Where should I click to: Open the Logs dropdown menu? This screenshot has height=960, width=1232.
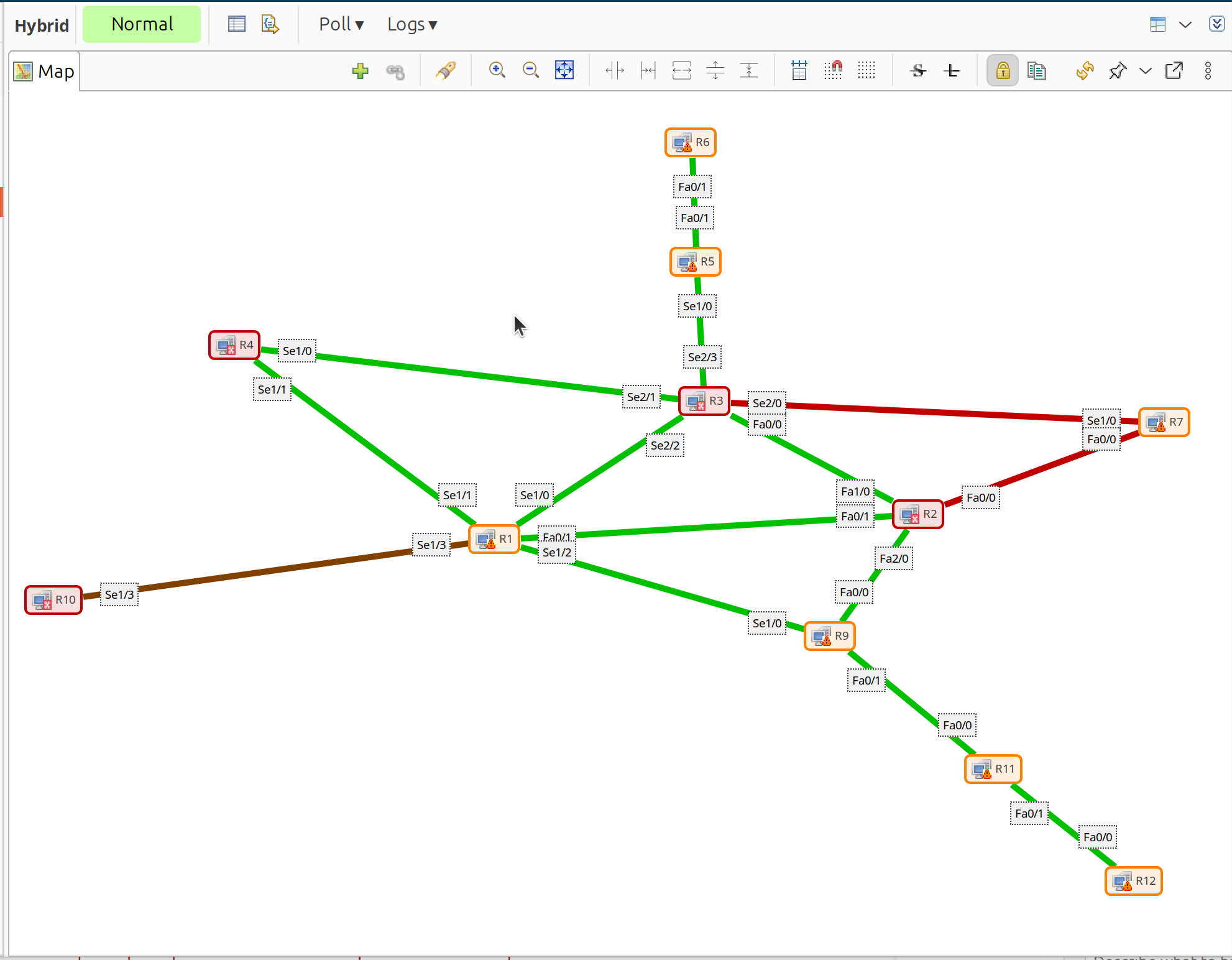click(411, 24)
